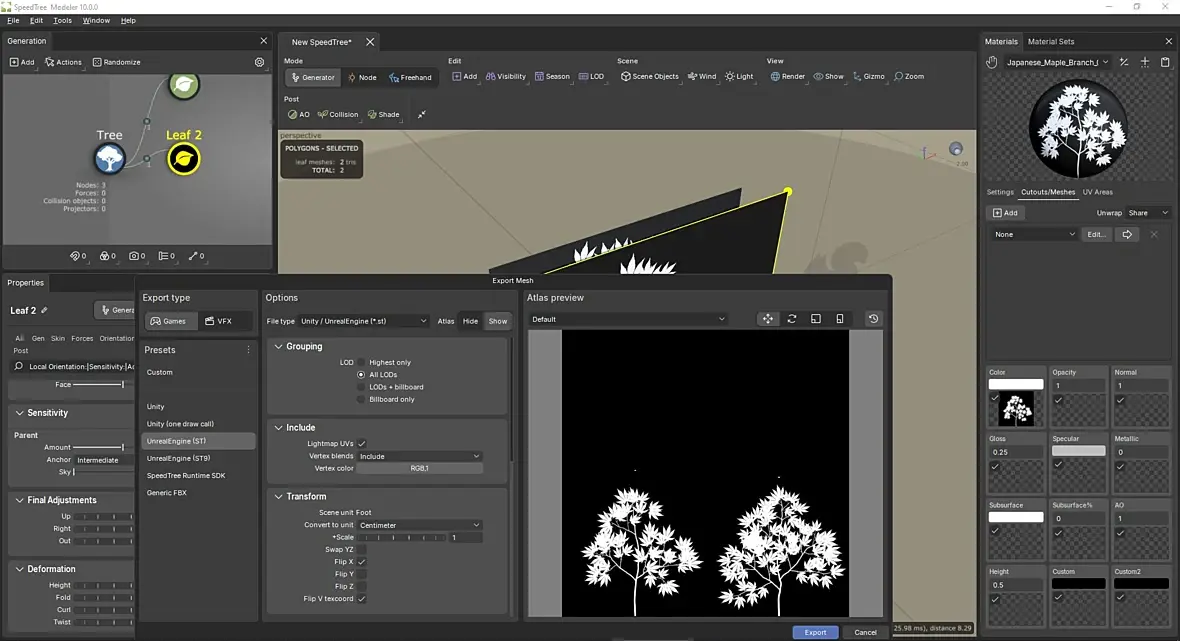
Task: Toggle Lightmap UVs checkbox
Action: [x=362, y=444]
